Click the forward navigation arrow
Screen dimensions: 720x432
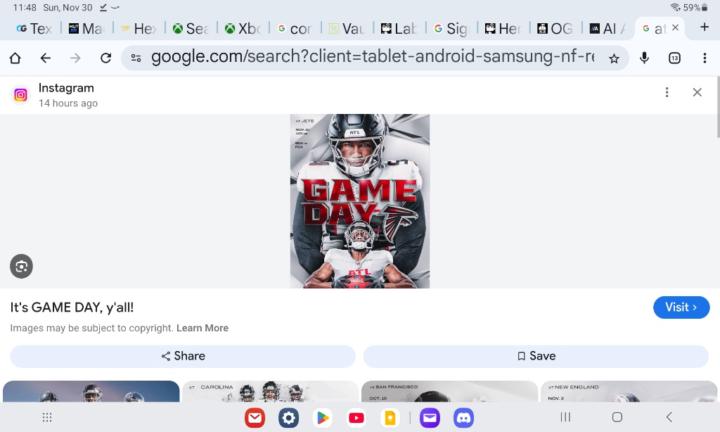click(x=75, y=58)
